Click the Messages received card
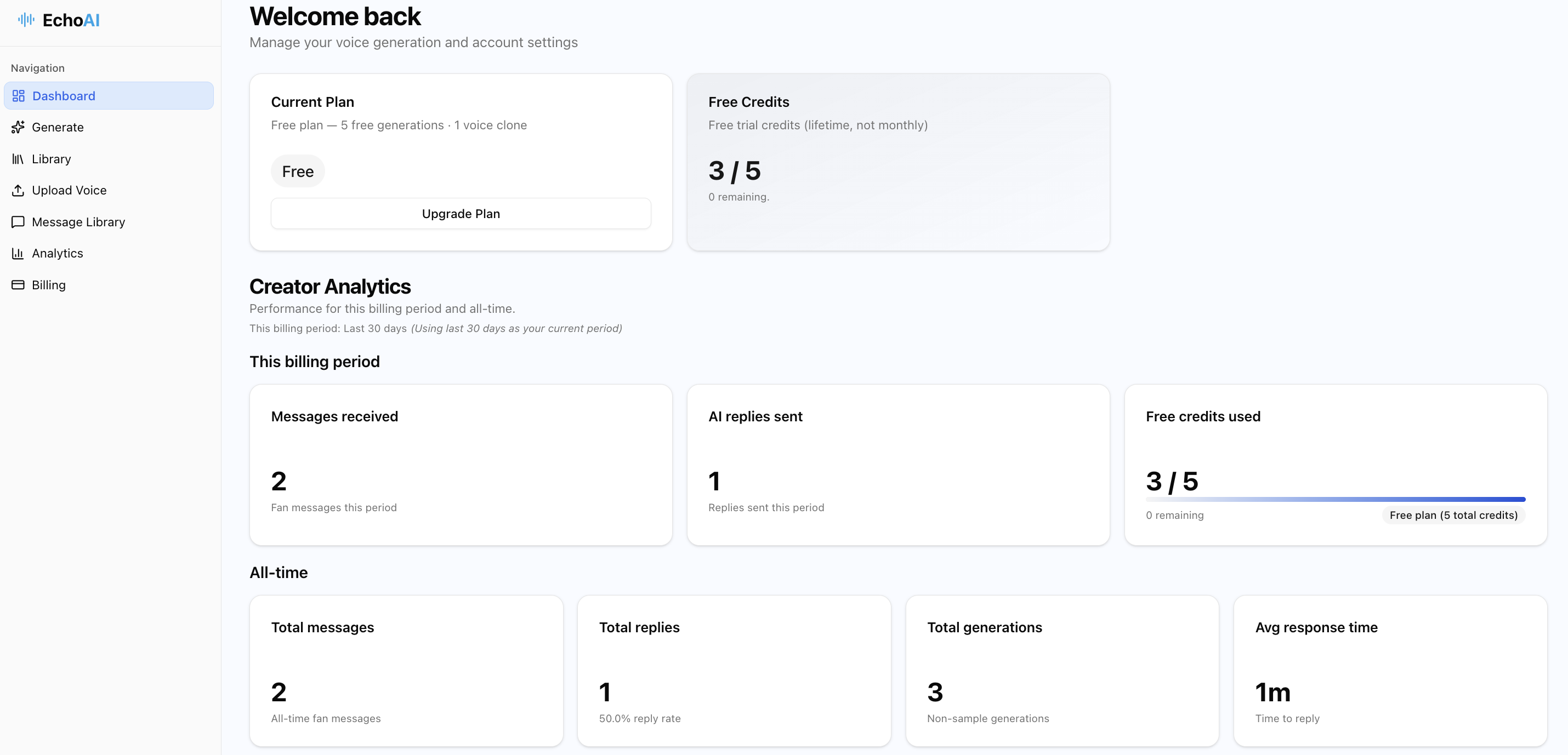Viewport: 1568px width, 755px height. (461, 464)
